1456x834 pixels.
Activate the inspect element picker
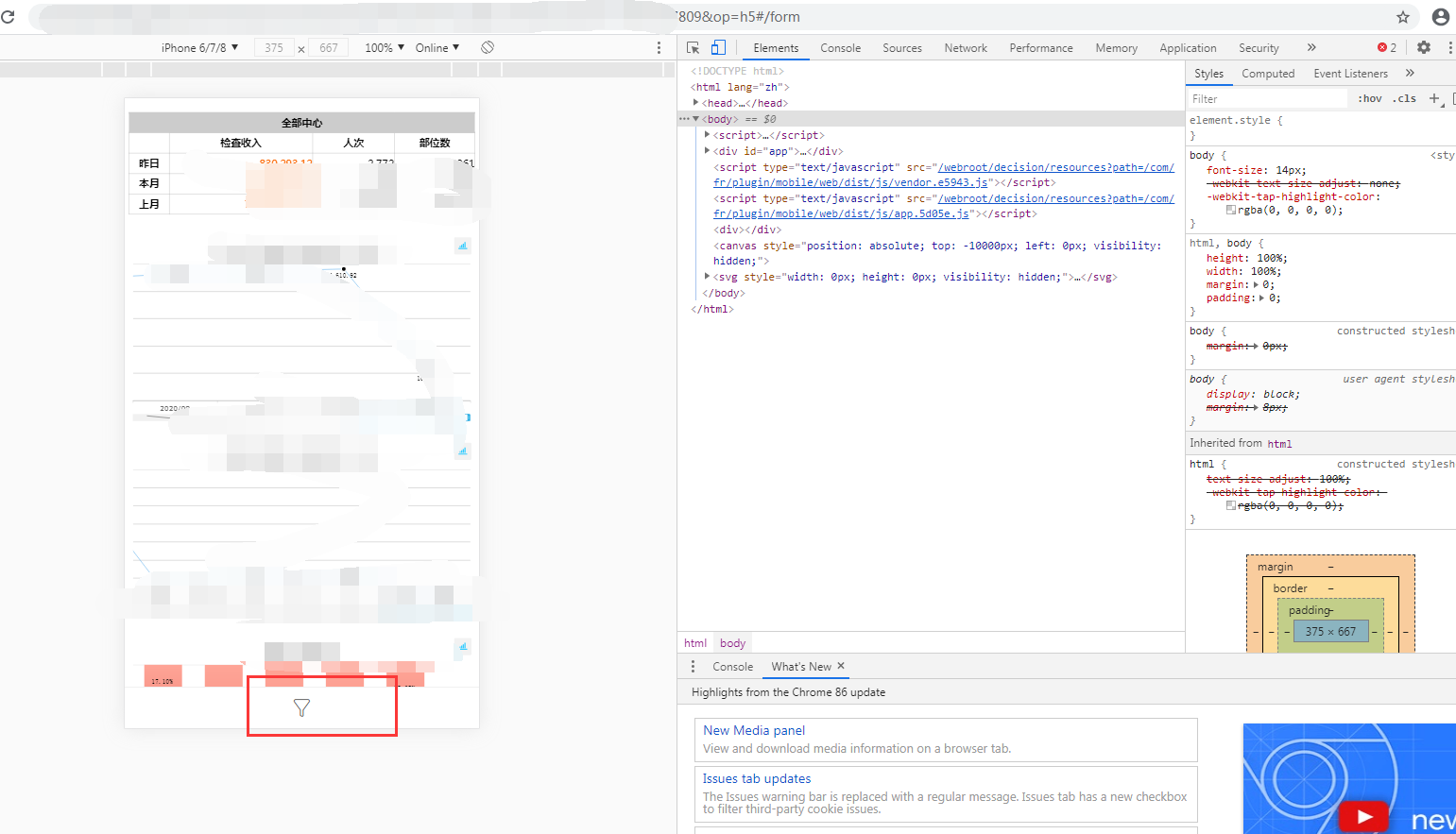coord(694,47)
